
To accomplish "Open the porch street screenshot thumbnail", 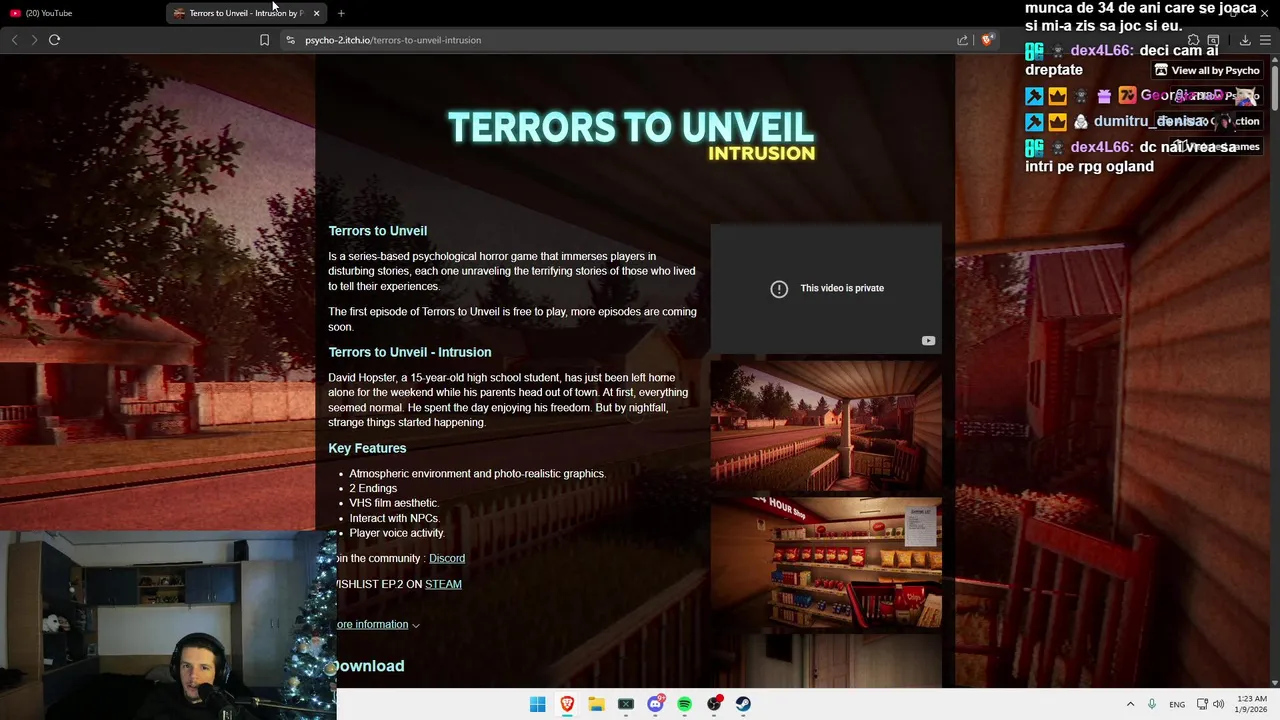I will [x=826, y=426].
